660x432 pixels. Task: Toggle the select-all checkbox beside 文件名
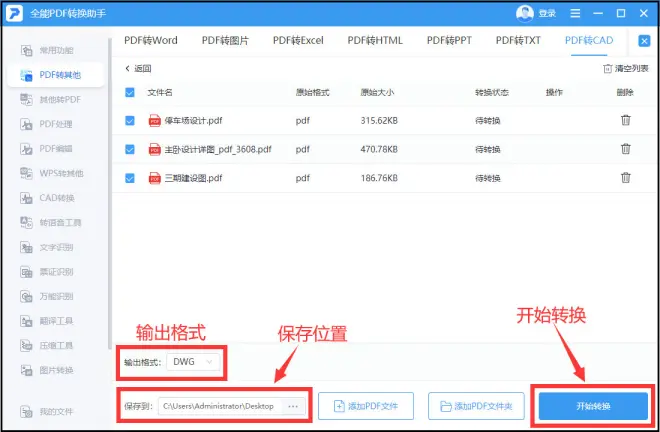point(130,92)
